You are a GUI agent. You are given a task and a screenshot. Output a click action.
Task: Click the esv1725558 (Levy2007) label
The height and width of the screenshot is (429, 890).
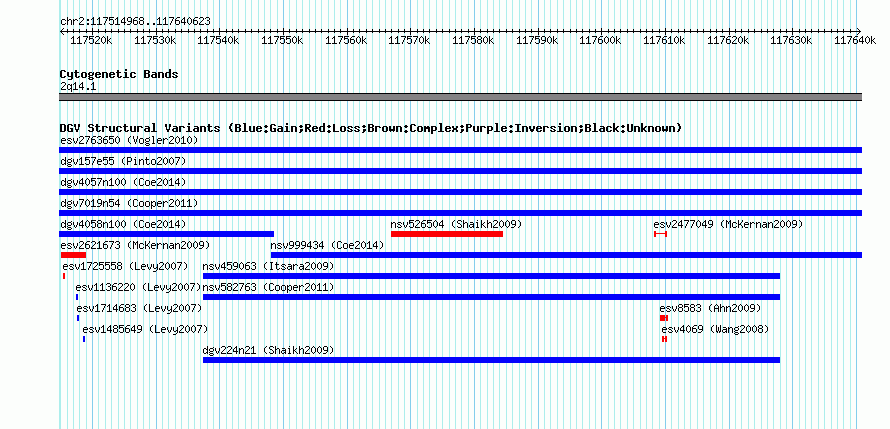(125, 266)
